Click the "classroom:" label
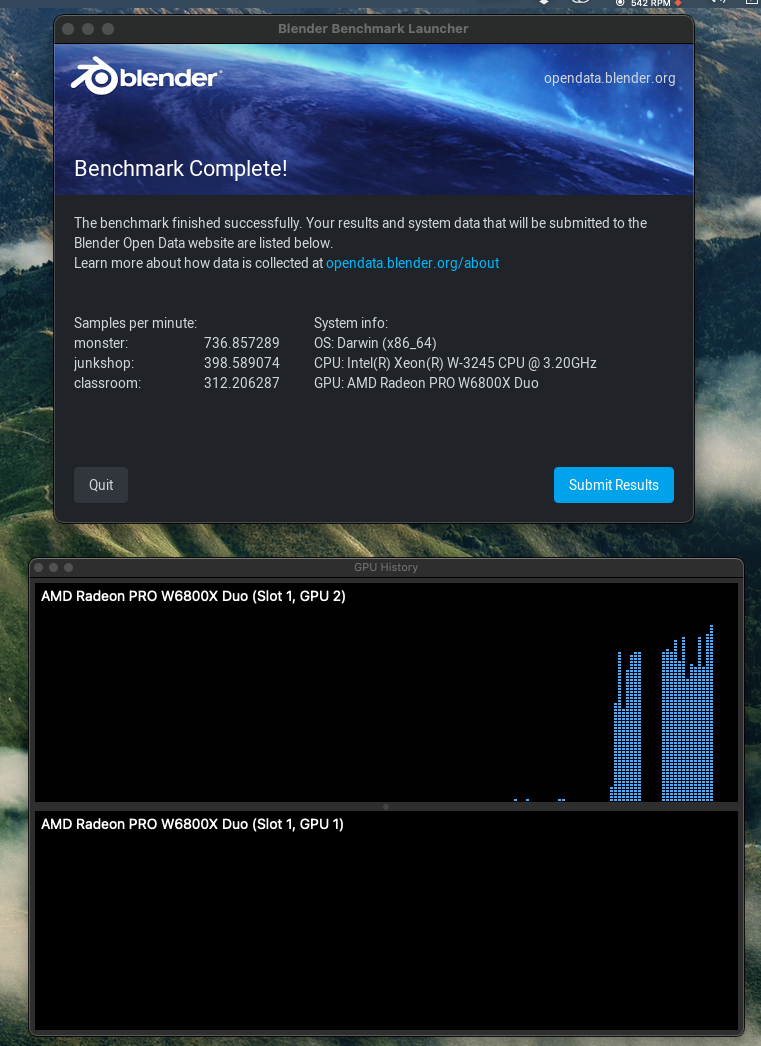The image size is (761, 1046). point(107,383)
